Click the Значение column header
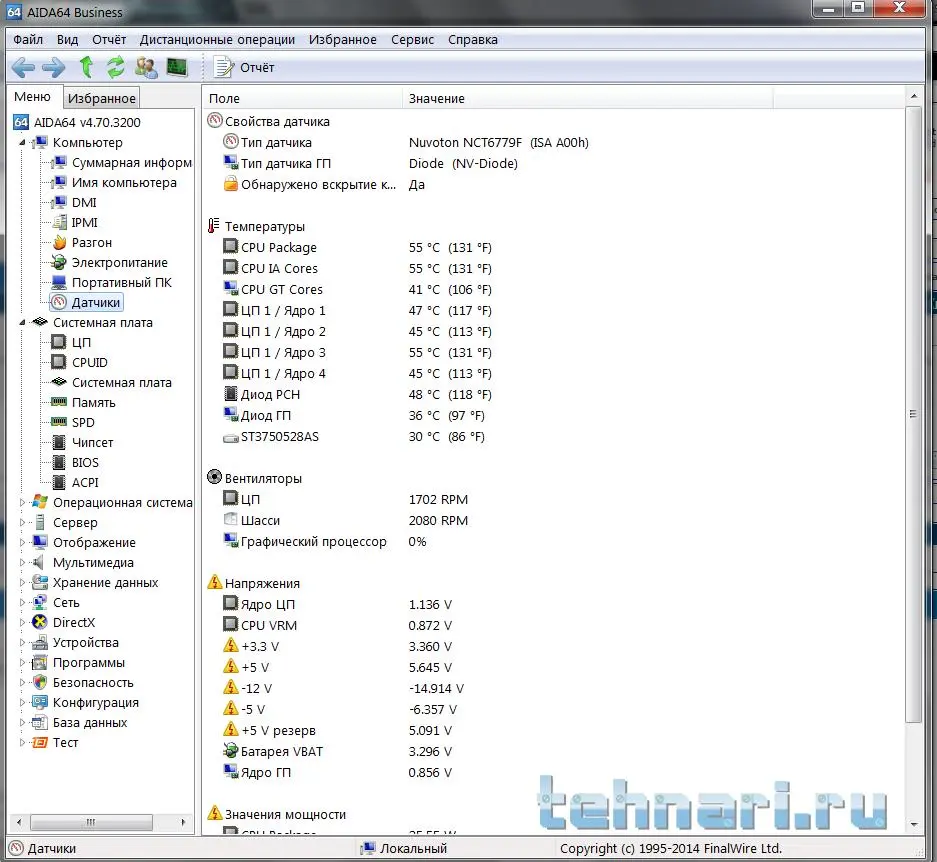Image resolution: width=937 pixels, height=862 pixels. coord(588,99)
